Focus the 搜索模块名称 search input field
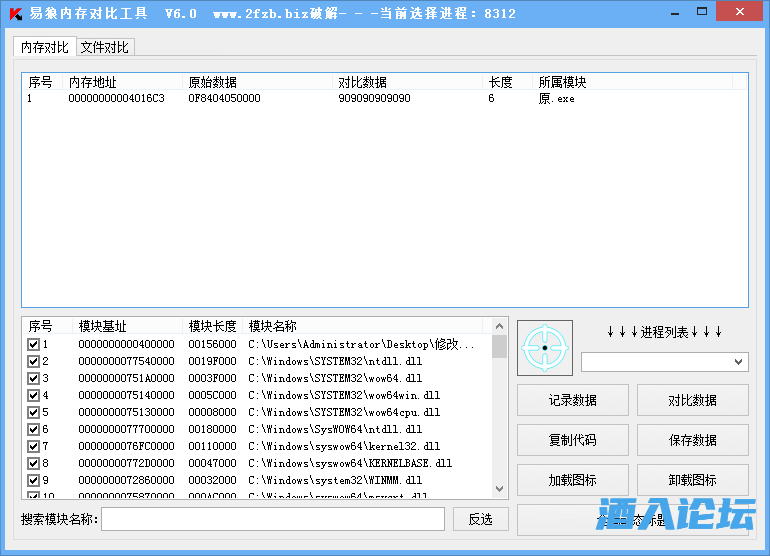Viewport: 770px width, 556px height. pos(272,519)
